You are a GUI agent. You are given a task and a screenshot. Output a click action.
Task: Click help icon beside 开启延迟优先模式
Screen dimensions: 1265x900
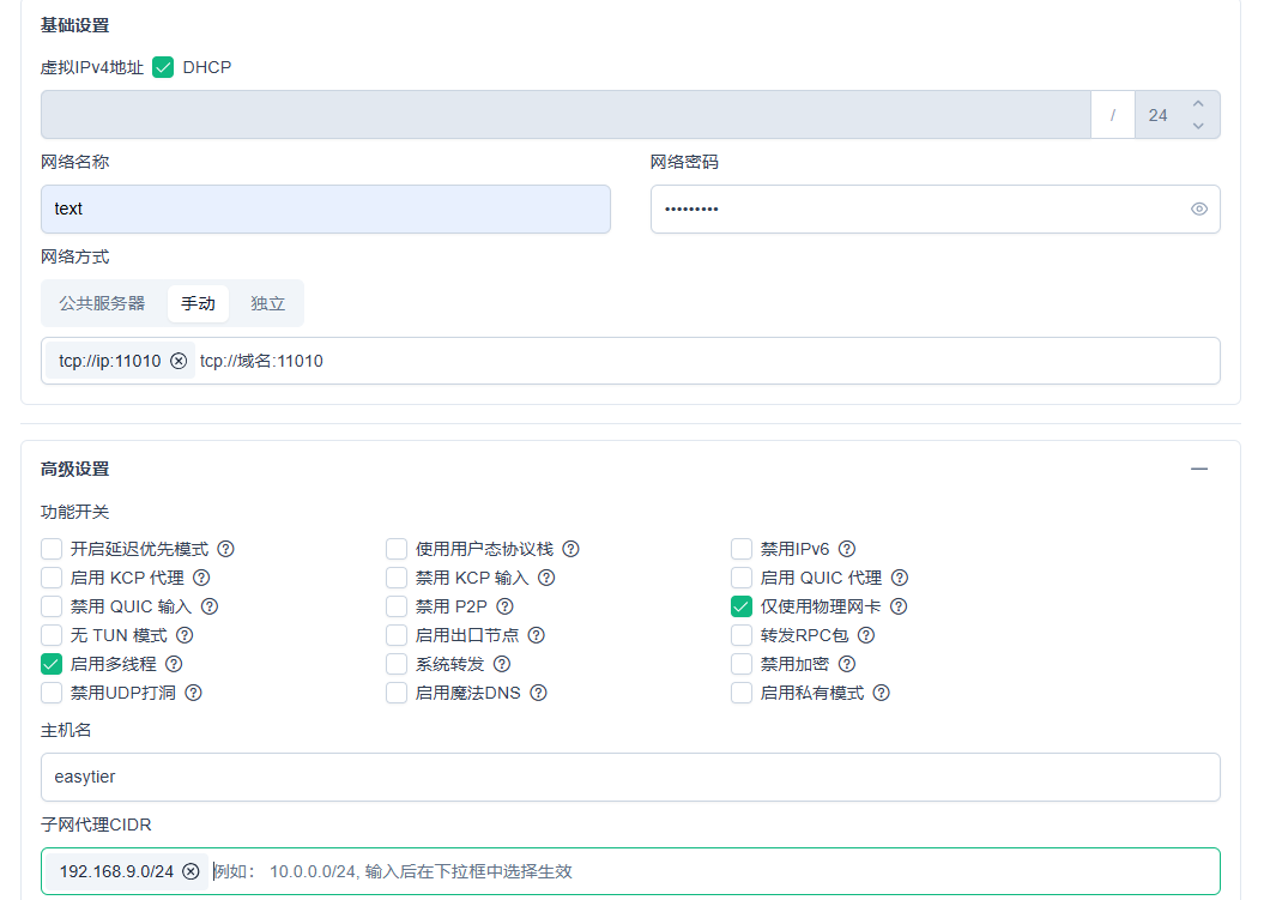pos(226,549)
